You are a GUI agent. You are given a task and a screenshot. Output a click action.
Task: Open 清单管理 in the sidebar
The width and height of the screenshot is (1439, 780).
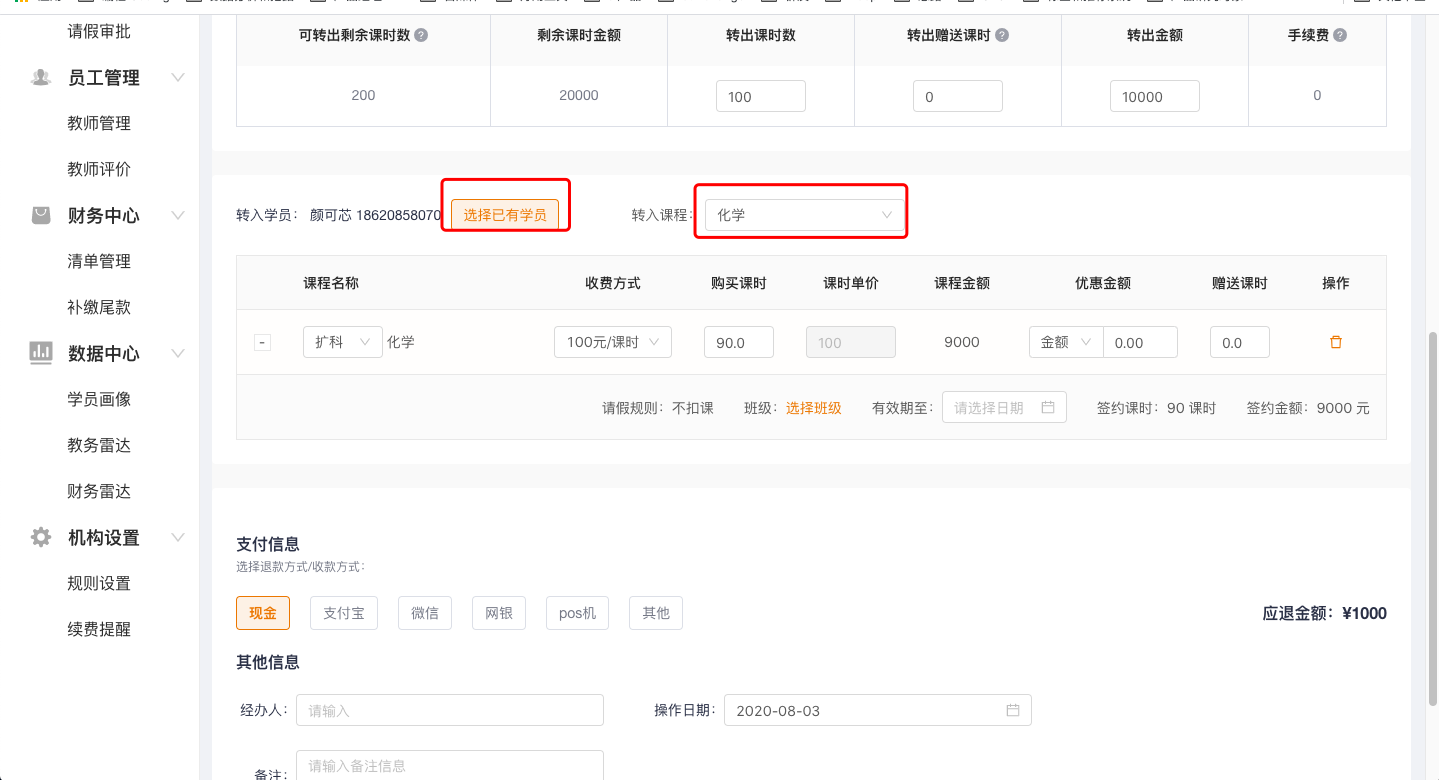click(99, 261)
